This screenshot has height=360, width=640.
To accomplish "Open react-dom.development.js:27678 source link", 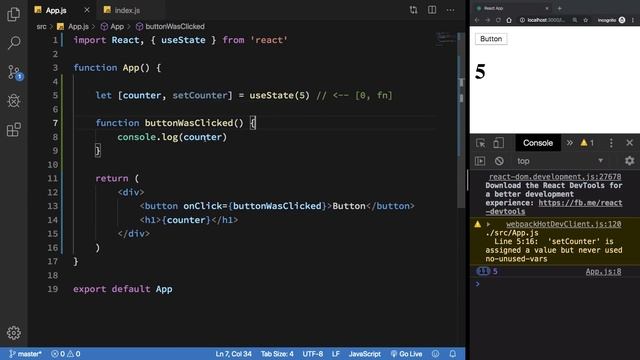I will tap(555, 177).
